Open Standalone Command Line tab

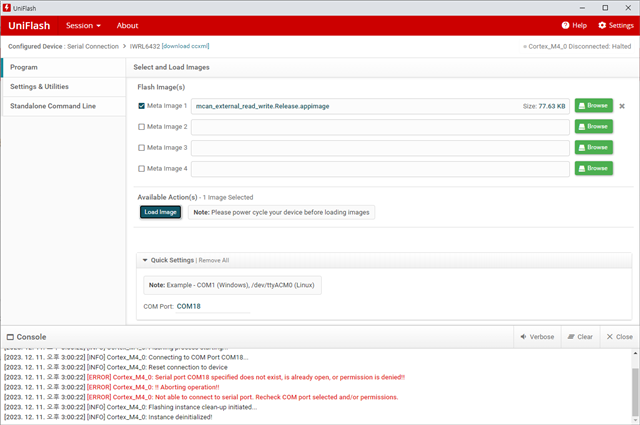pyautogui.click(x=64, y=106)
